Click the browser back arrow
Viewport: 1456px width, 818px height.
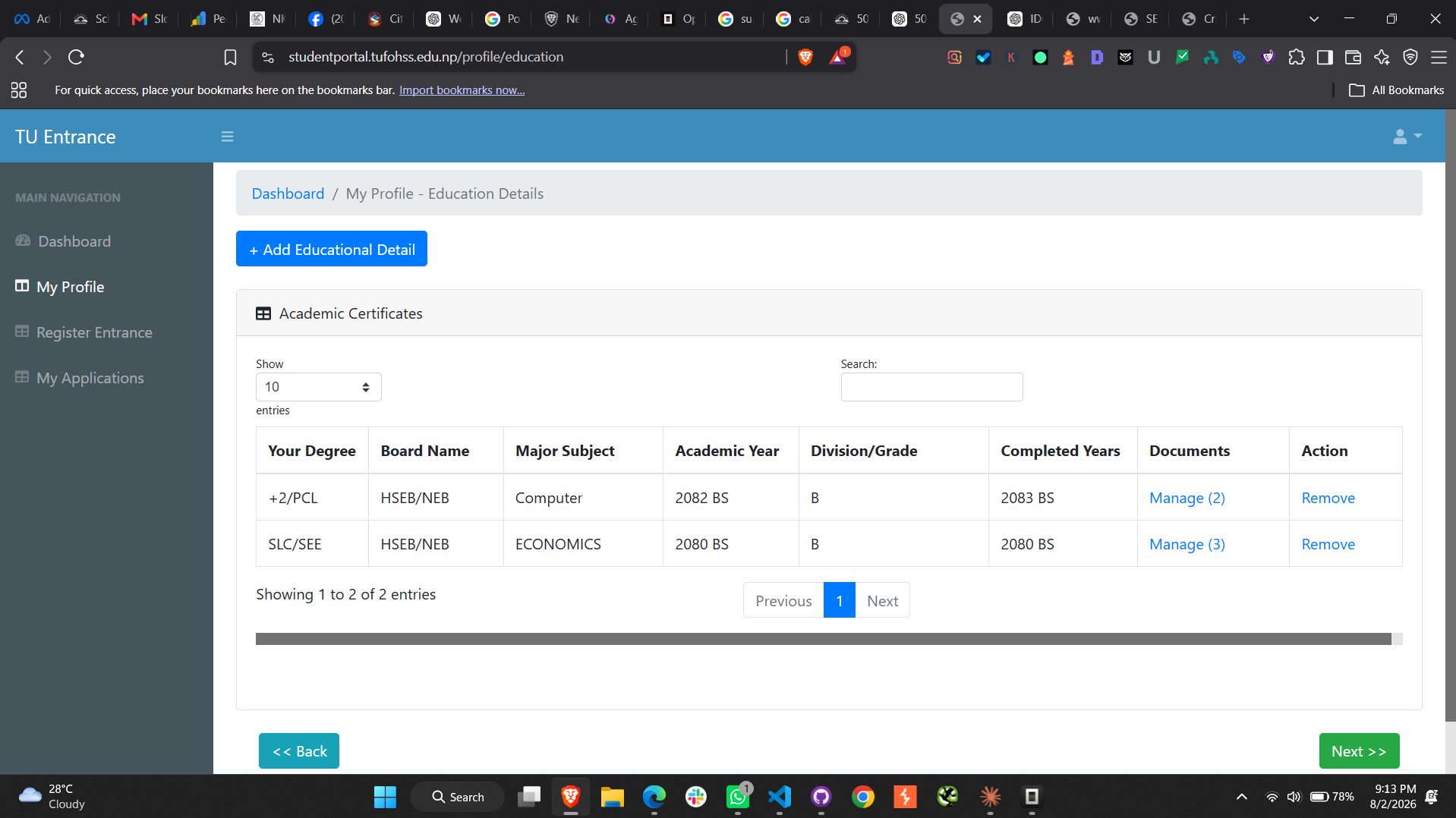[20, 57]
